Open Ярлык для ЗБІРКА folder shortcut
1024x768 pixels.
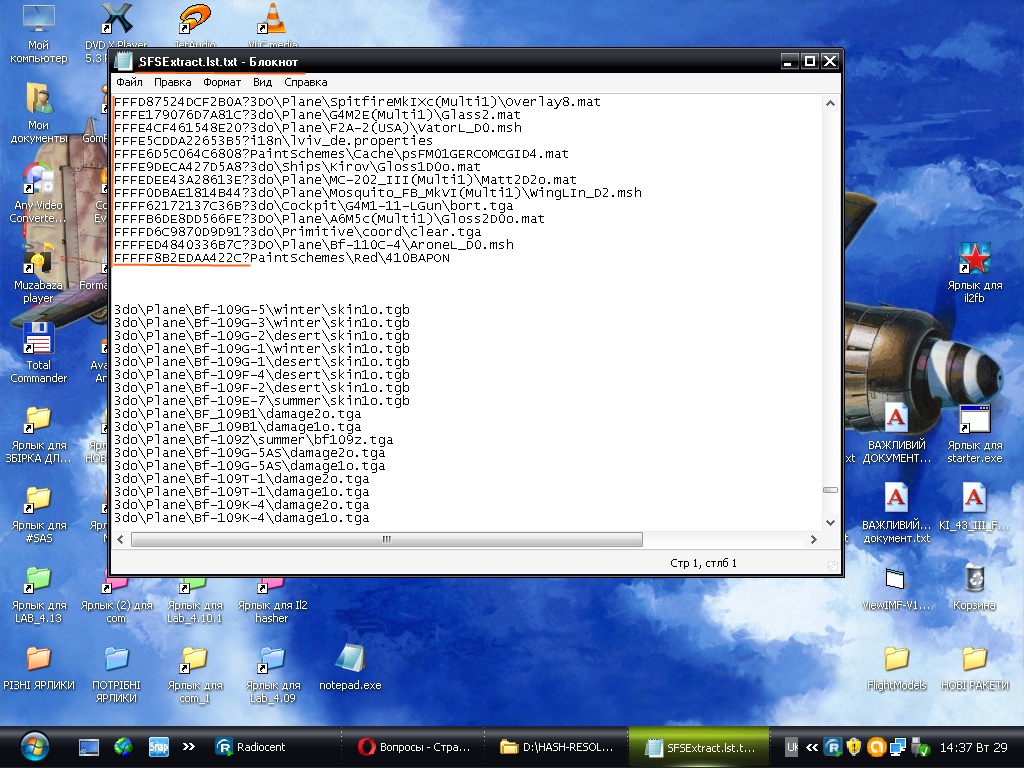39,432
